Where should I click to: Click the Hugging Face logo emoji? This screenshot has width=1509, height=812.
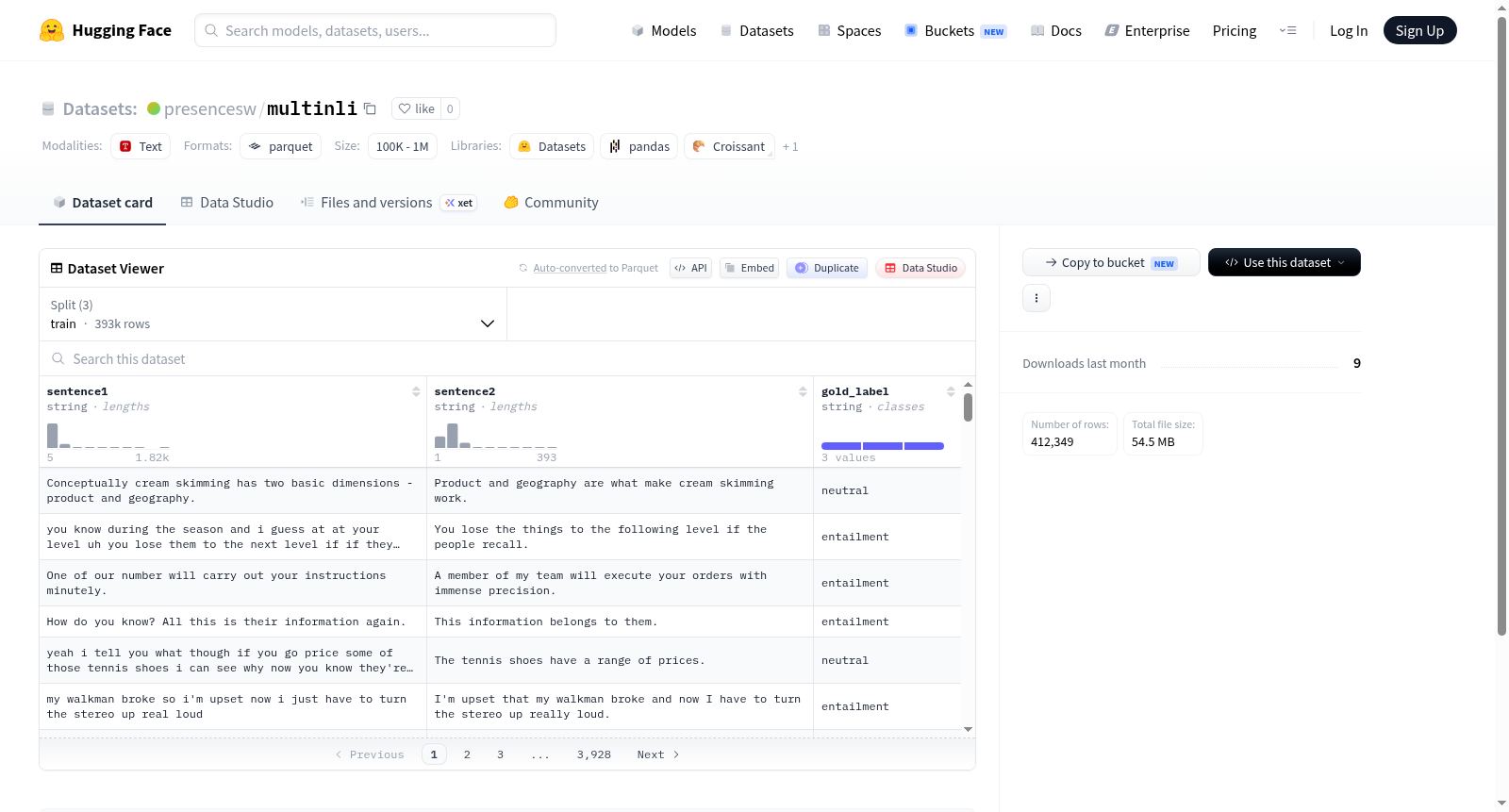tap(52, 30)
